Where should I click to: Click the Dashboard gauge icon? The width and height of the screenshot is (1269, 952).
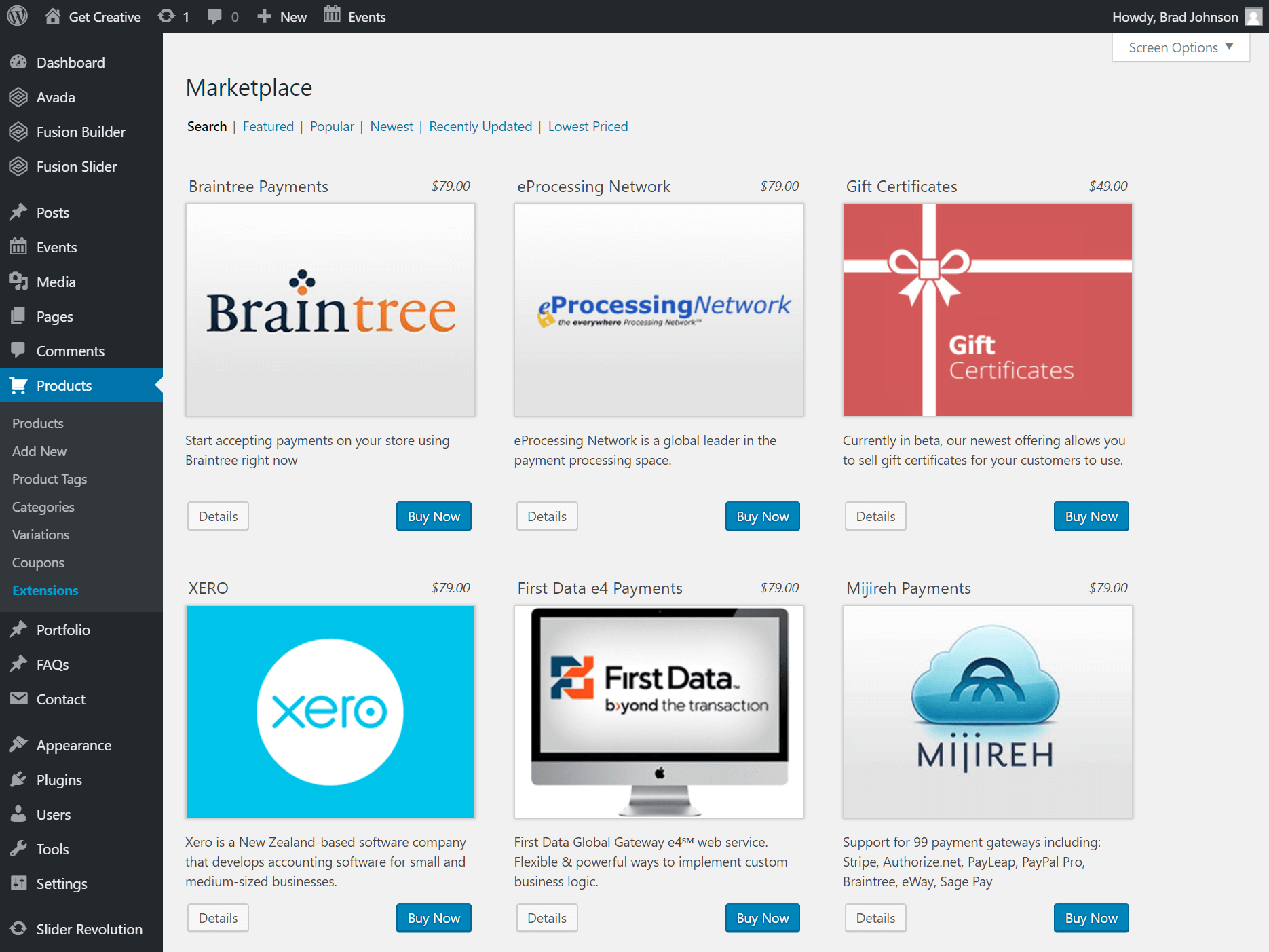(x=18, y=62)
